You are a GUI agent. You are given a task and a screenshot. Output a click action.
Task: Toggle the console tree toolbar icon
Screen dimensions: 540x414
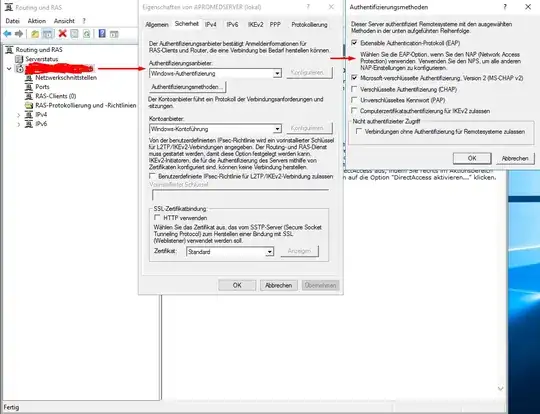click(48, 34)
